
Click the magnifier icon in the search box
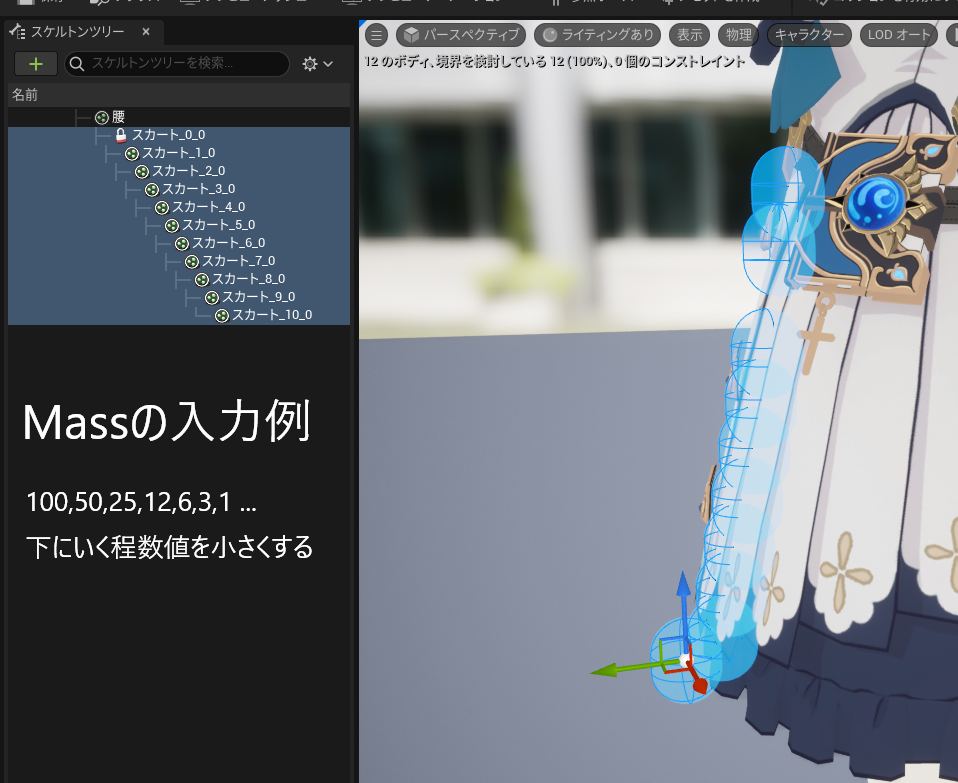(77, 64)
